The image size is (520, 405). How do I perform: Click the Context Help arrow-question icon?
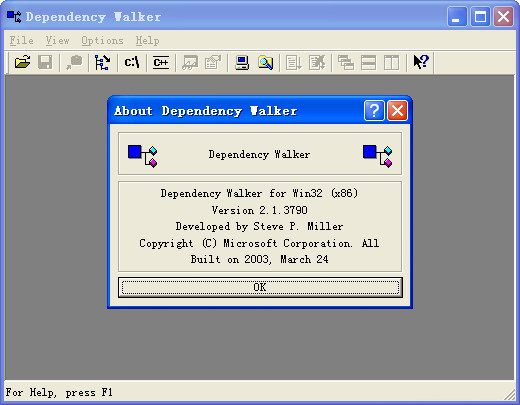(x=421, y=62)
